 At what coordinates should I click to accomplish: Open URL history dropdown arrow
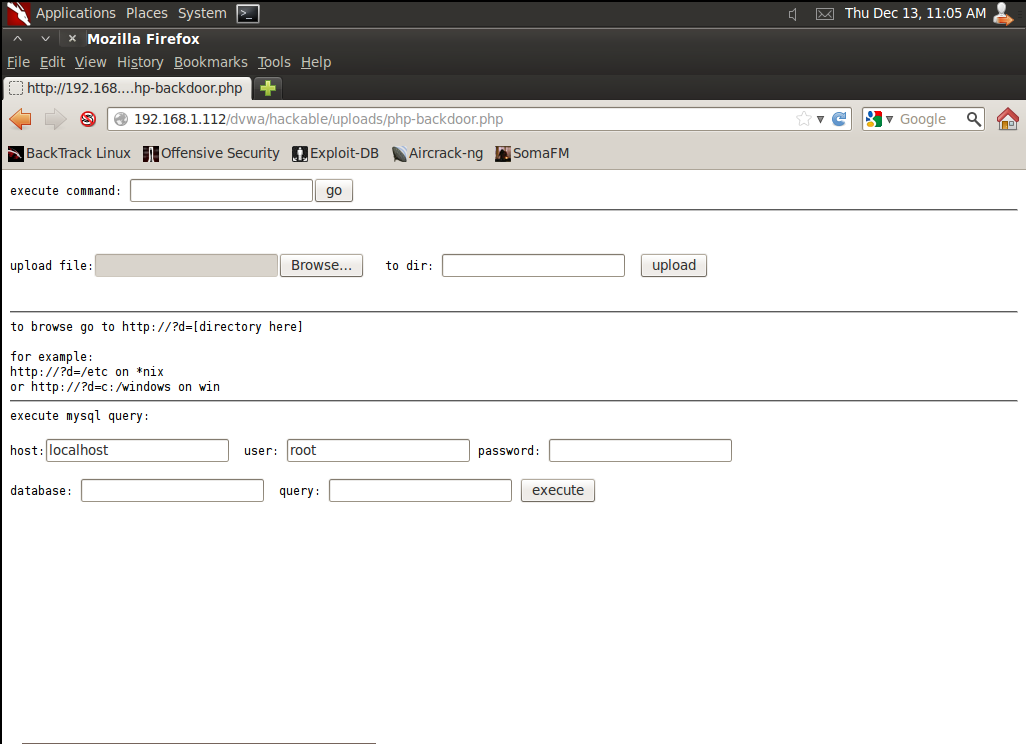pos(820,119)
